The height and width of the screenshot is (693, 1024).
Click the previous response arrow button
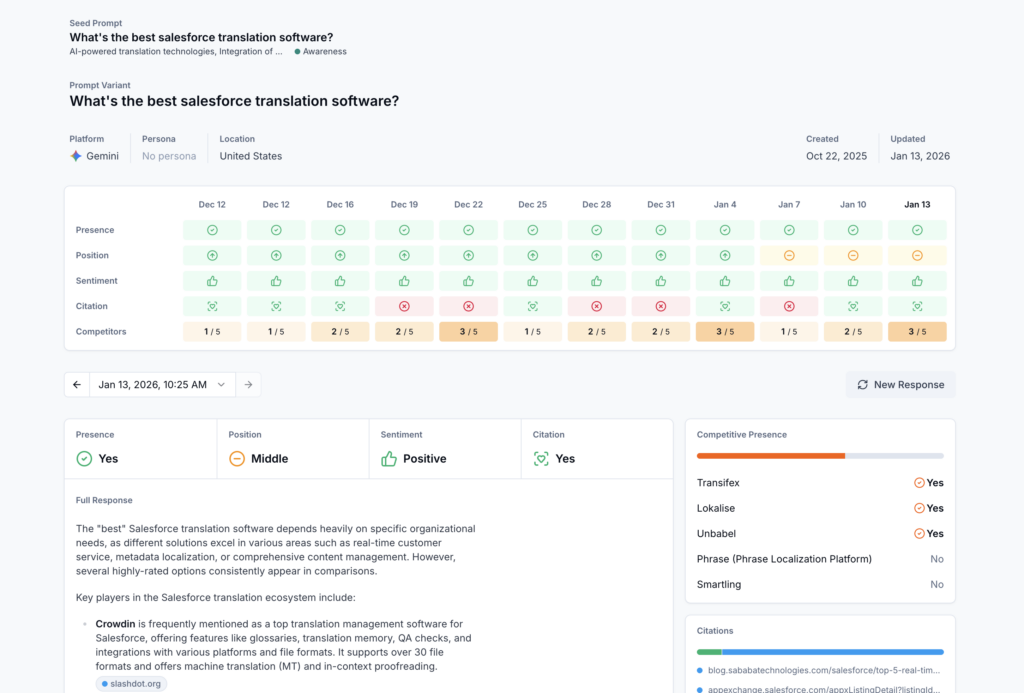(77, 384)
